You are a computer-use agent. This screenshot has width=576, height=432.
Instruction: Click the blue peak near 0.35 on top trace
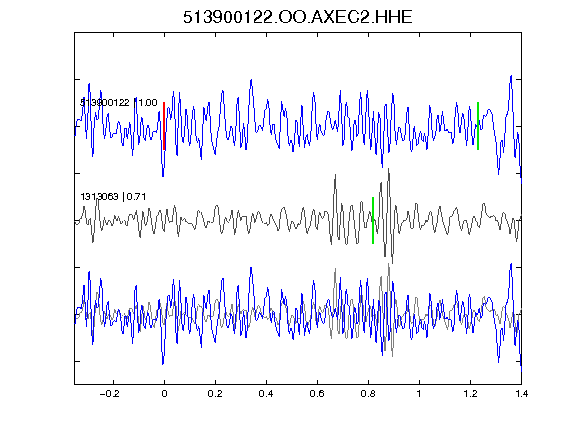pyautogui.click(x=251, y=81)
